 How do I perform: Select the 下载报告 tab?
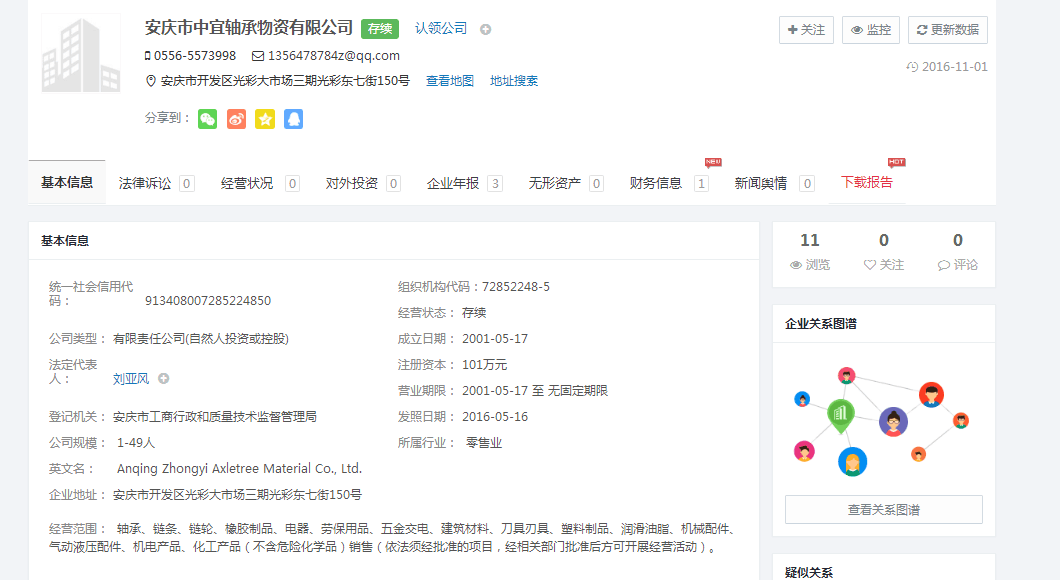point(867,182)
